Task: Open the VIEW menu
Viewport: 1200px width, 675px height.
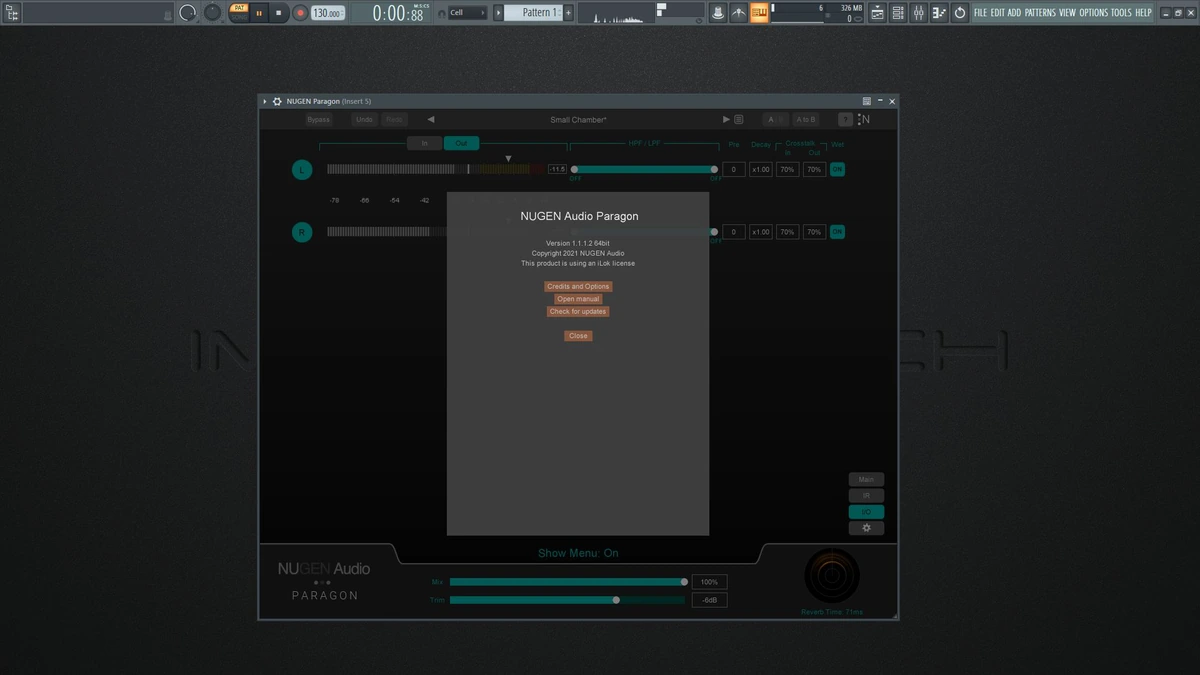Action: pyautogui.click(x=1068, y=13)
